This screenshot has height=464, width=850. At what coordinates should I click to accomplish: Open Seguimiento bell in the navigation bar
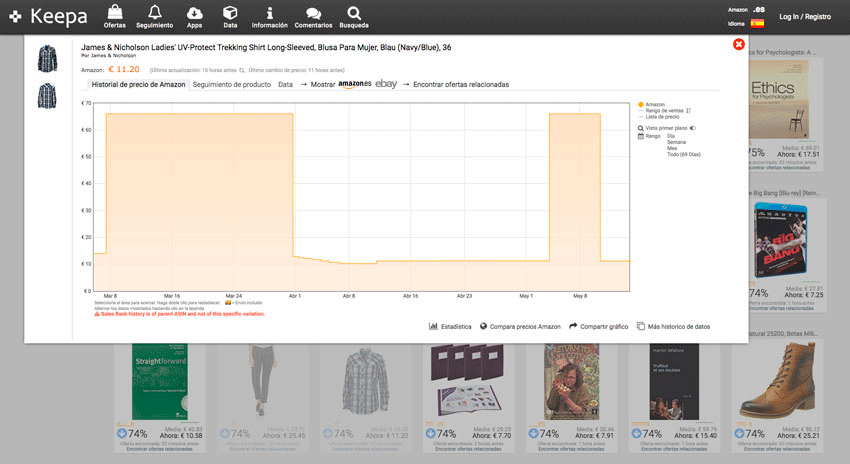[x=154, y=17]
